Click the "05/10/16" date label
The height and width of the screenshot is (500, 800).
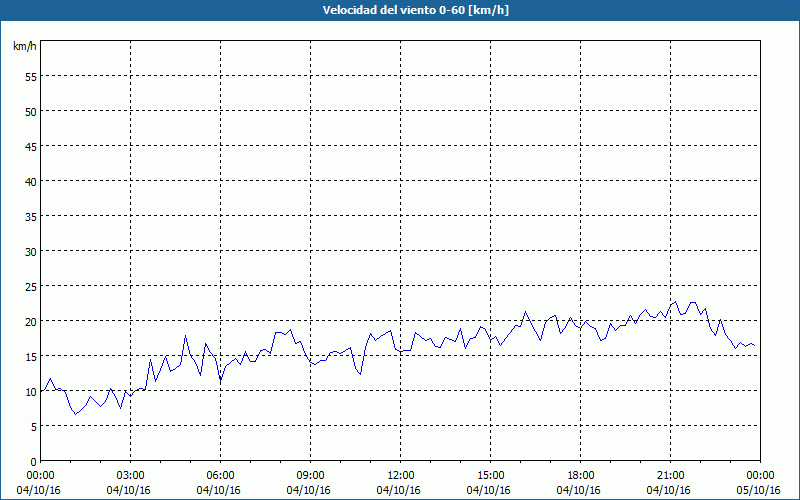[x=758, y=490]
